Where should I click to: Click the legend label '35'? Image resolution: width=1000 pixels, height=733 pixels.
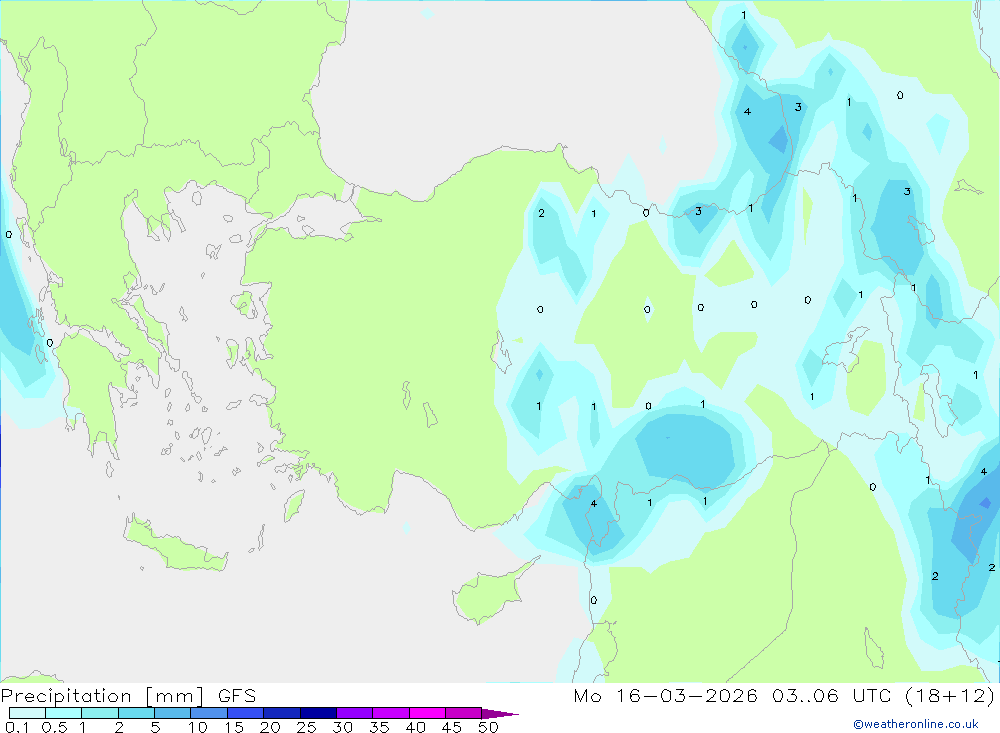[379, 727]
